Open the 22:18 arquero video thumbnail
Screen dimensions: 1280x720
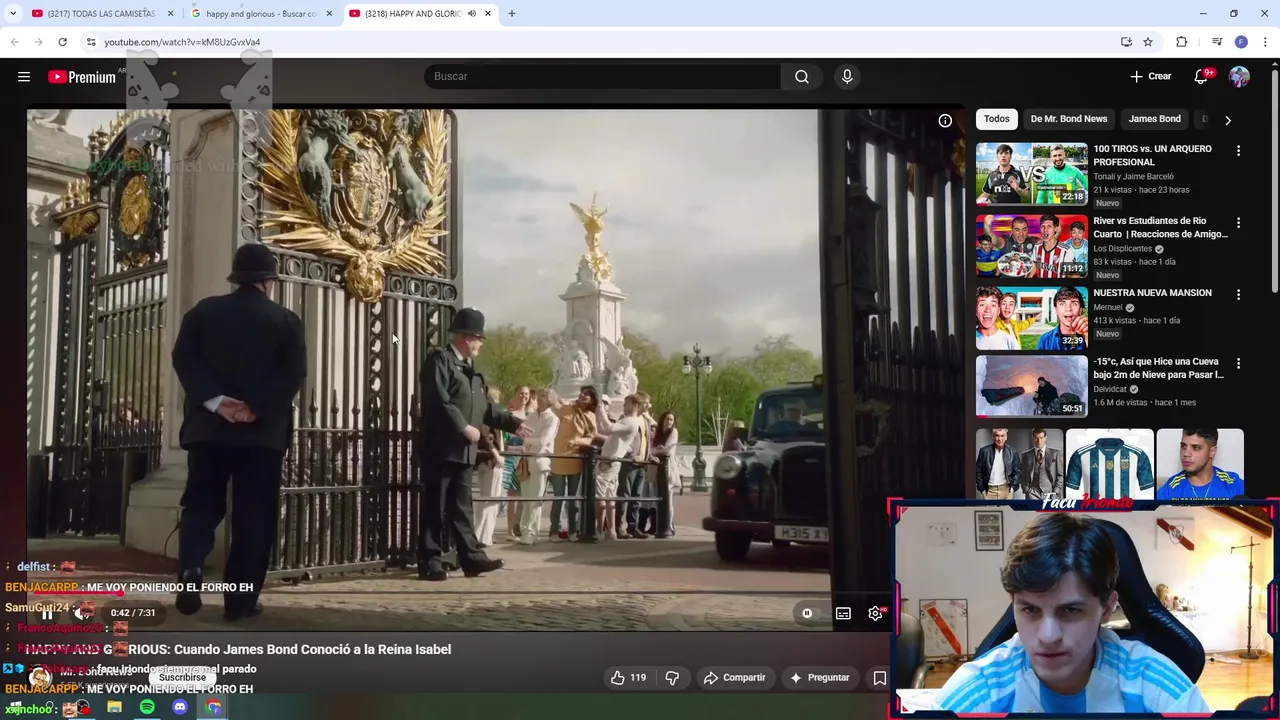click(x=1031, y=174)
